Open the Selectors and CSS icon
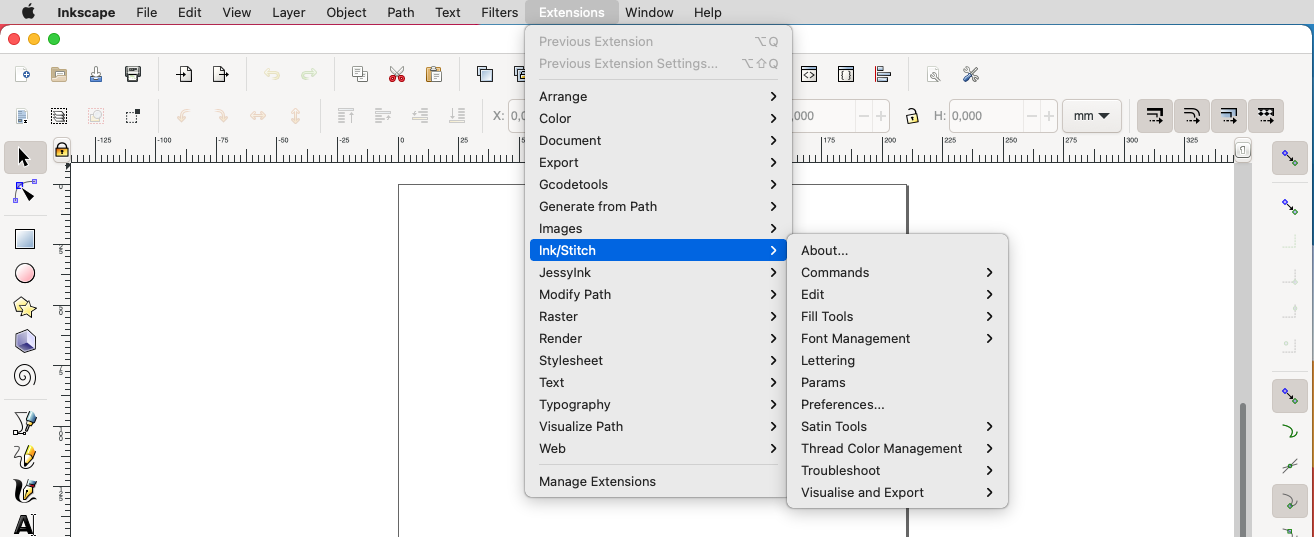 [x=846, y=74]
